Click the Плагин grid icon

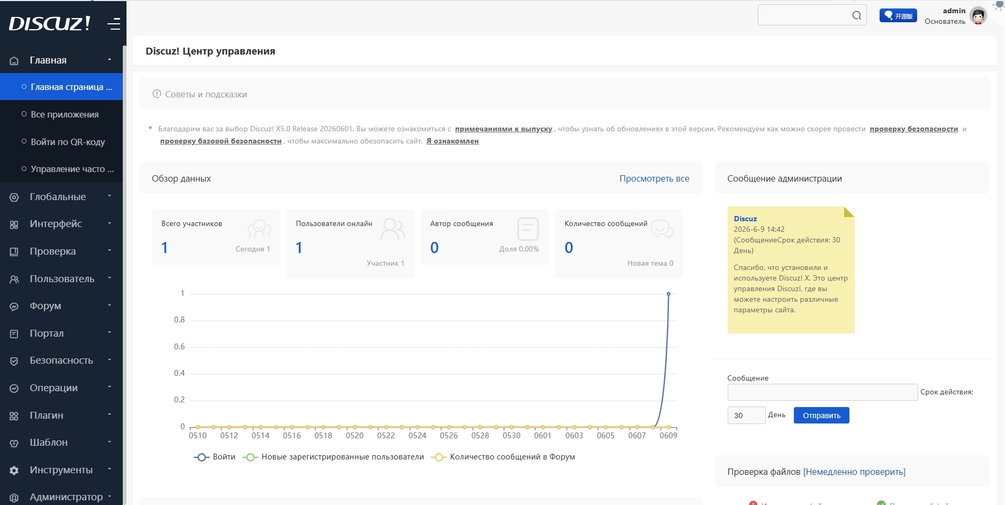(14, 416)
